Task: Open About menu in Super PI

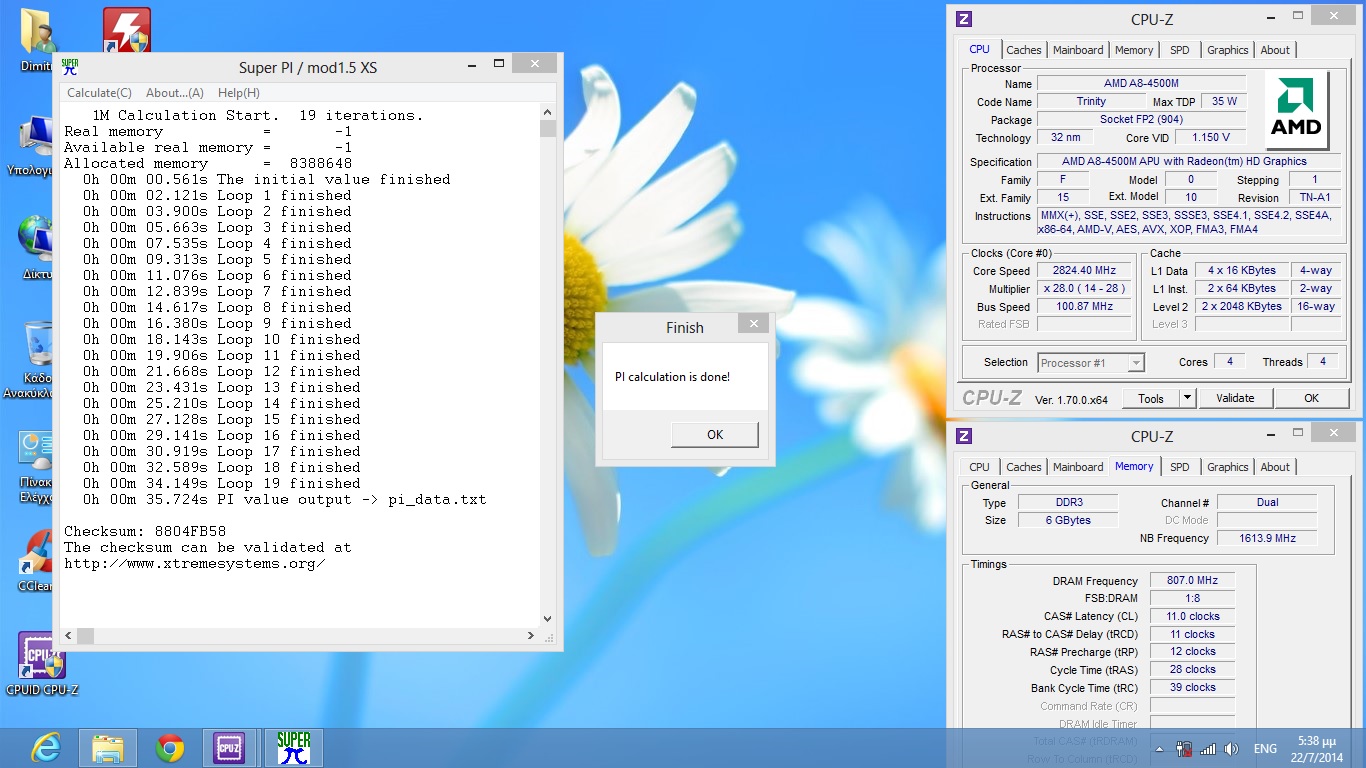Action: point(175,93)
